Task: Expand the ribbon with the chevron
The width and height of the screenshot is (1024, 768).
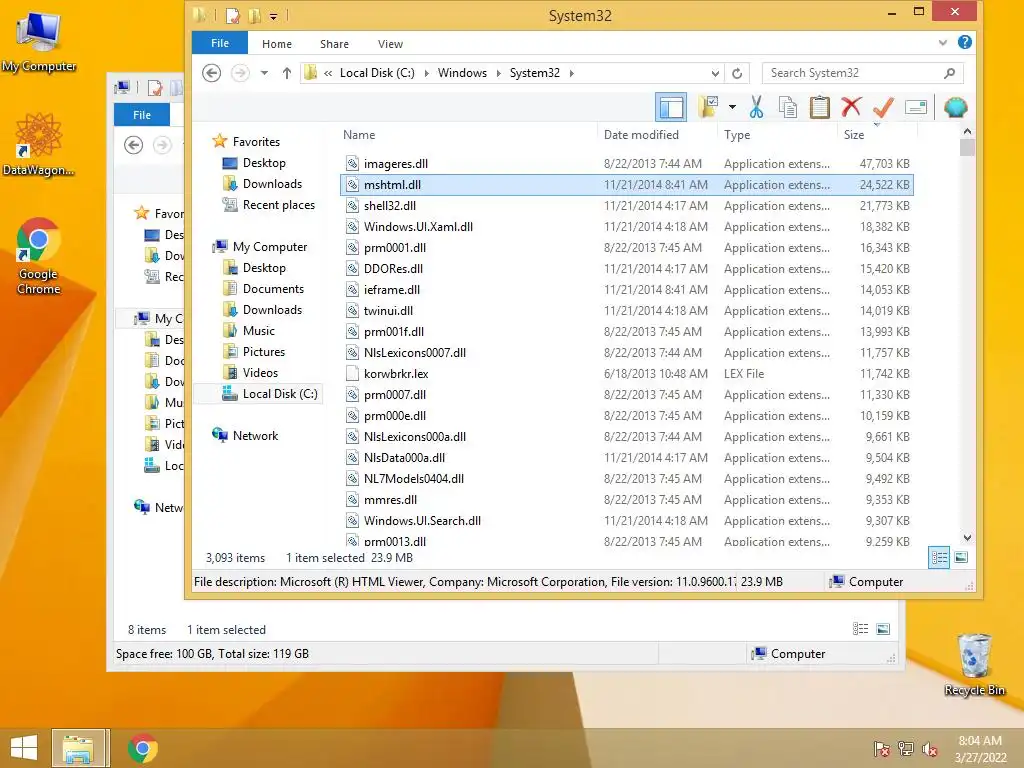Action: click(x=942, y=43)
